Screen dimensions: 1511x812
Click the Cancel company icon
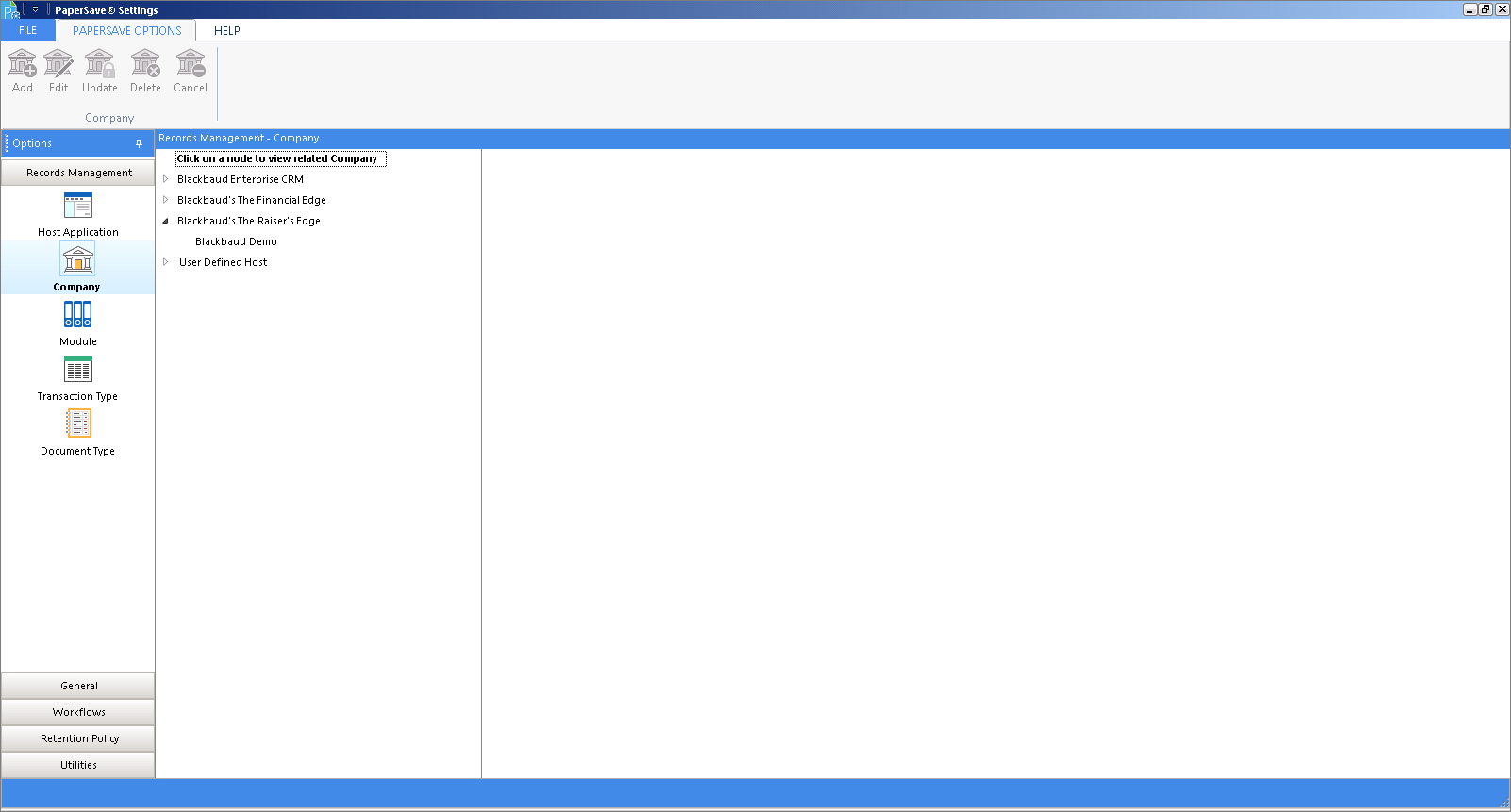point(191,64)
